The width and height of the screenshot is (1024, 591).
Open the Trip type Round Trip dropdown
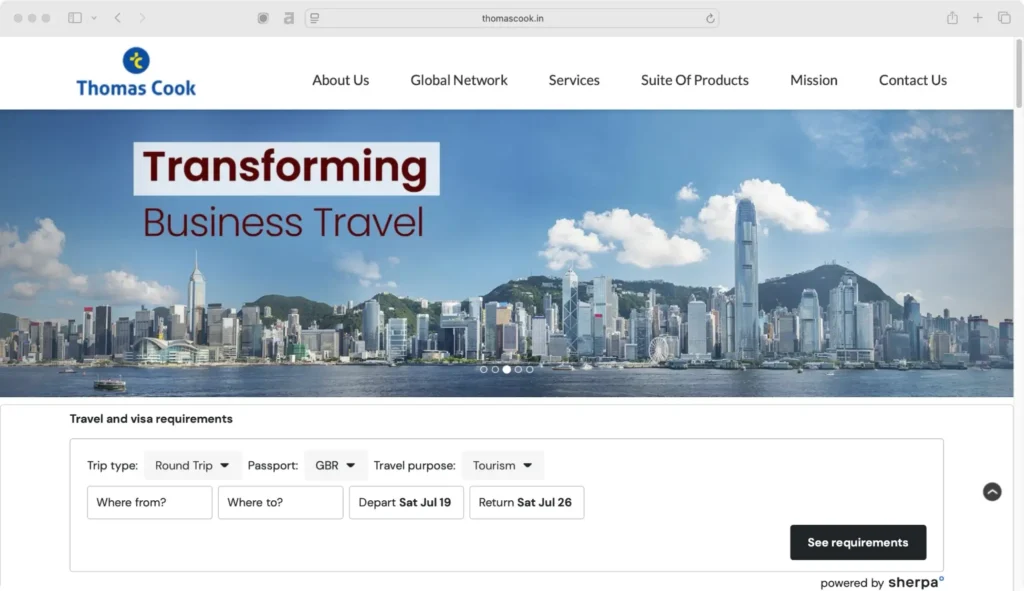192,465
